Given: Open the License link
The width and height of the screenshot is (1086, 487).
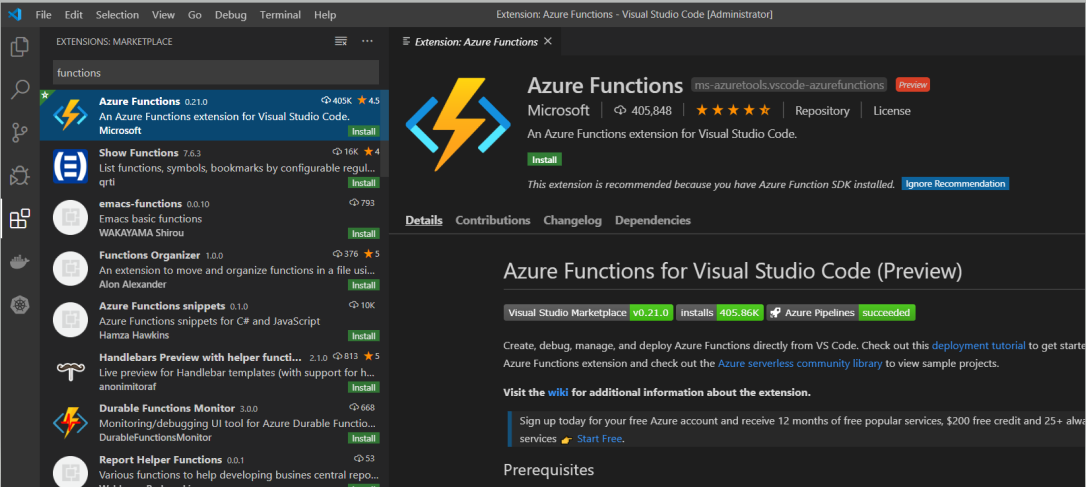Looking at the screenshot, I should click(891, 110).
